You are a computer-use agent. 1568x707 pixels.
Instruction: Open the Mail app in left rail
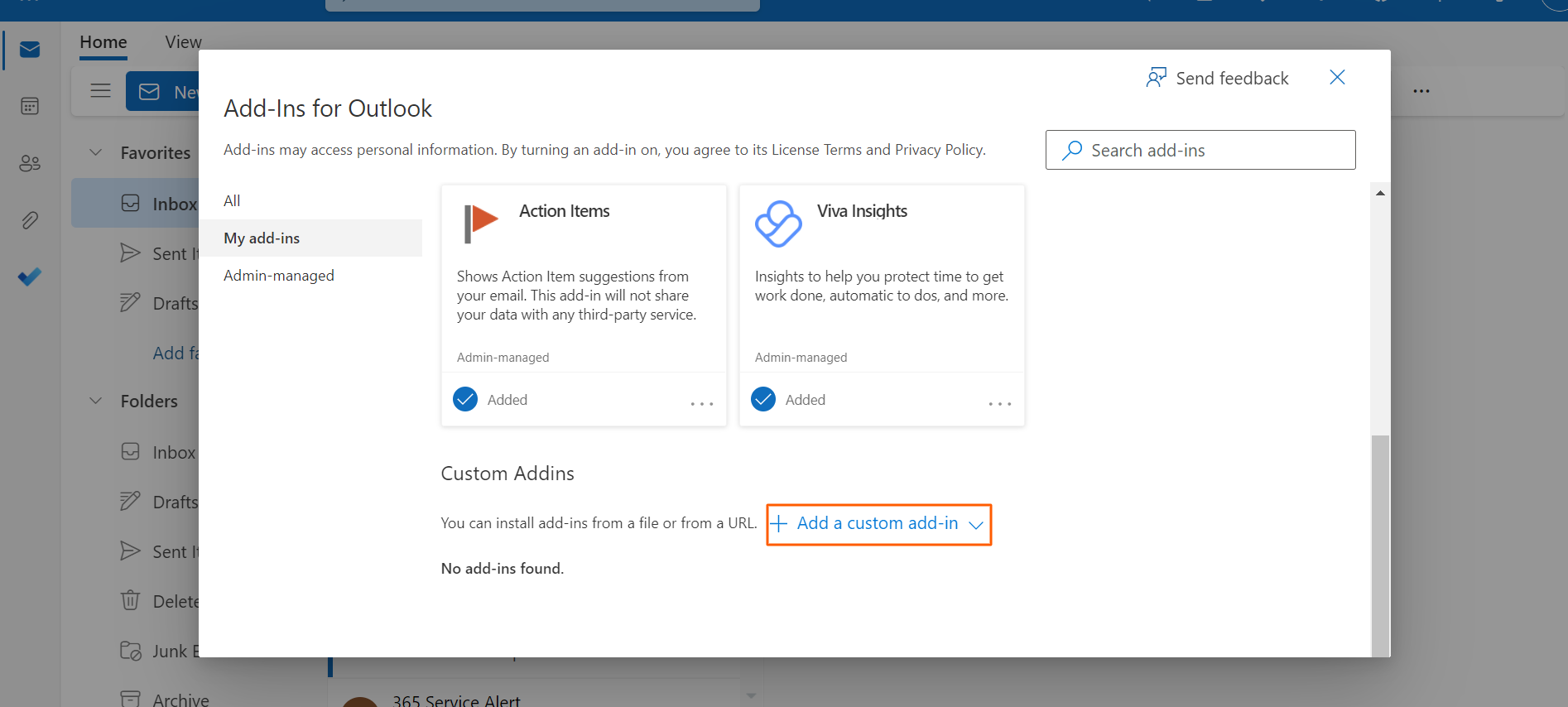(x=30, y=50)
